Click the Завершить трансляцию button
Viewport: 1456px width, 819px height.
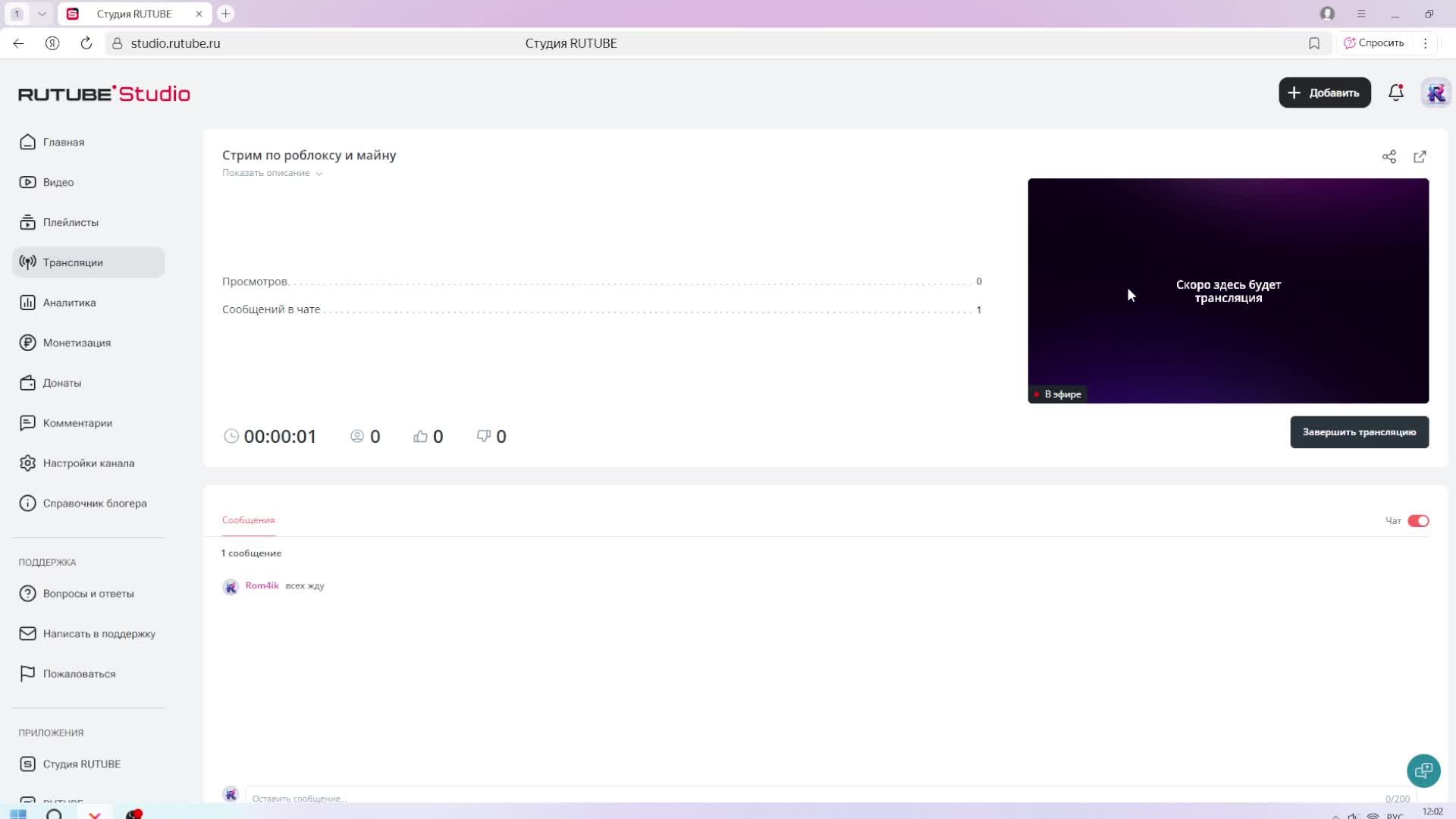[1358, 432]
